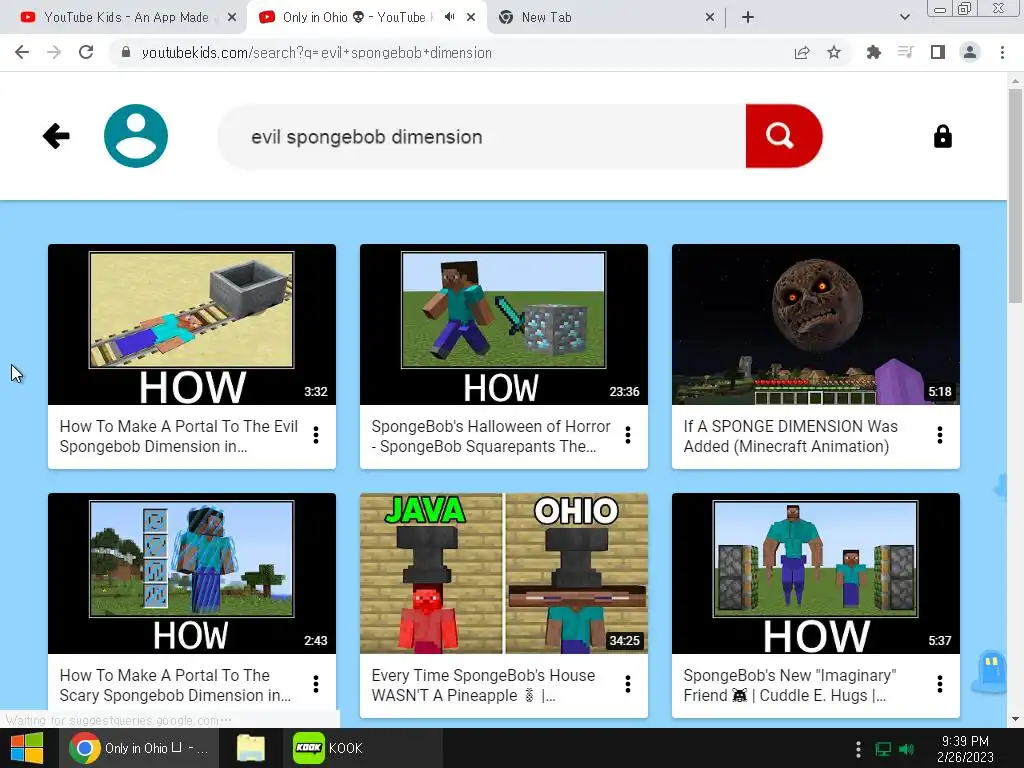
Task: Open title If A SPONGE DIMENSION Was Added
Action: [x=790, y=436]
